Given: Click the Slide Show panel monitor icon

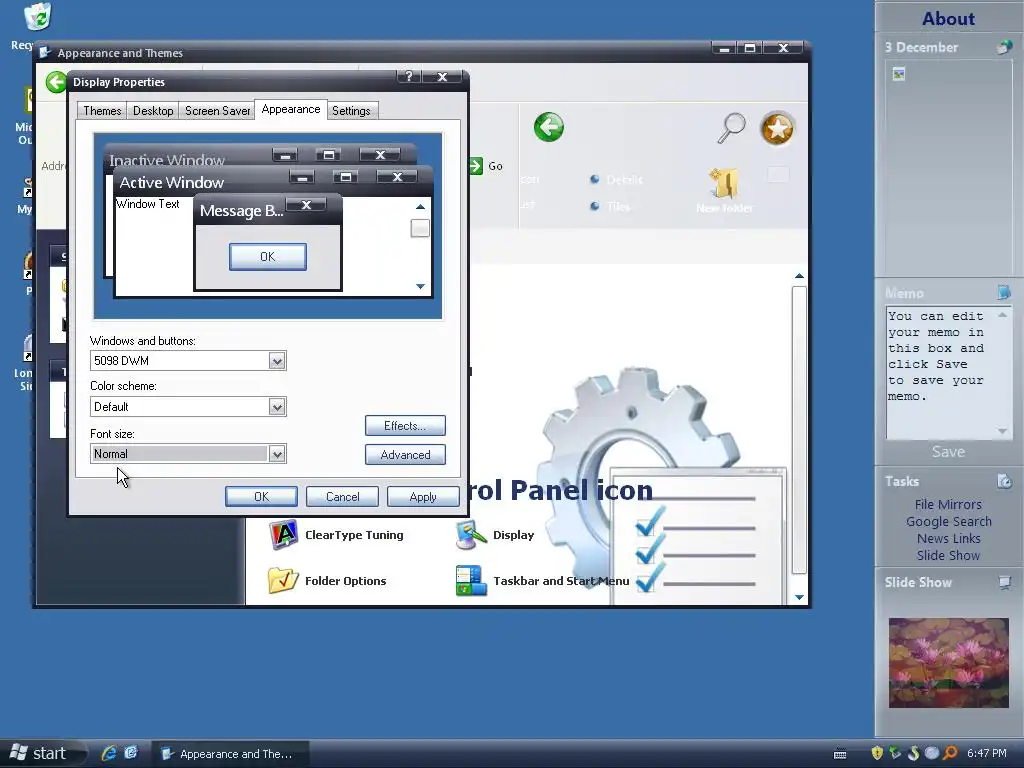Looking at the screenshot, I should pyautogui.click(x=1004, y=583).
